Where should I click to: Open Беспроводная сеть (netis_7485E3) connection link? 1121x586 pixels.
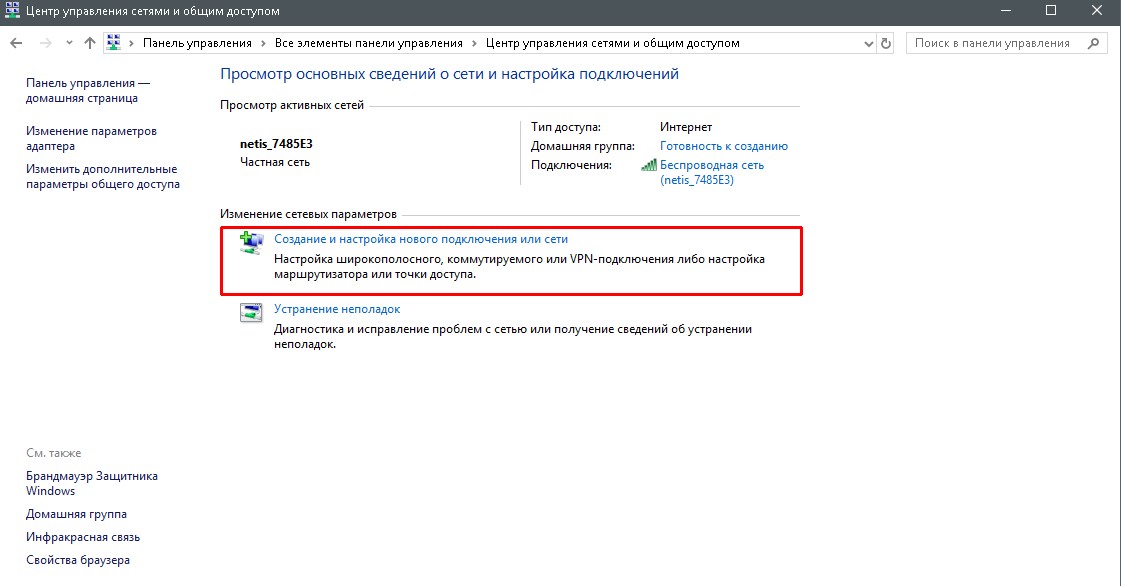[711, 172]
